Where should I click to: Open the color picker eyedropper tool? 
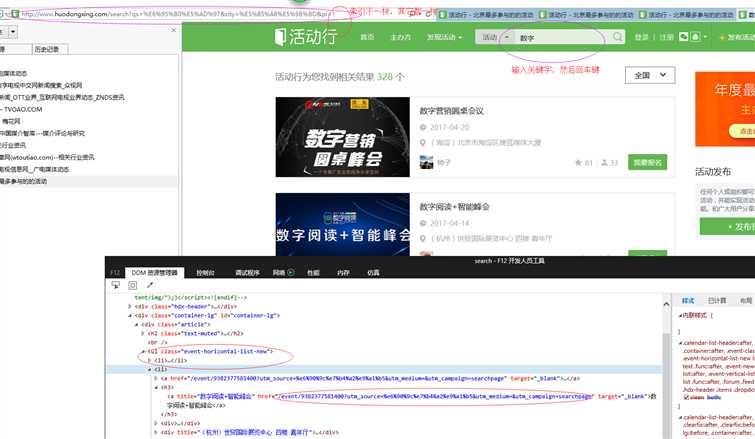click(x=150, y=285)
